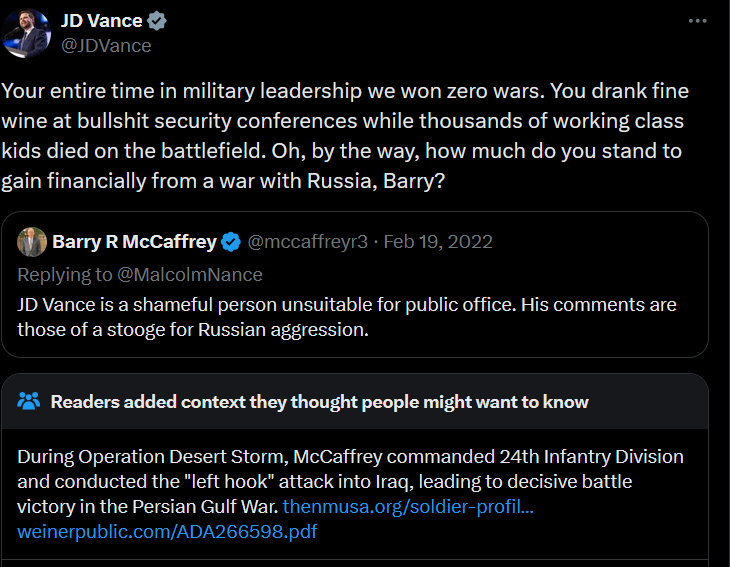The height and width of the screenshot is (567, 730).
Task: Click JD Vance's verified checkmark badge
Action: click(x=157, y=21)
